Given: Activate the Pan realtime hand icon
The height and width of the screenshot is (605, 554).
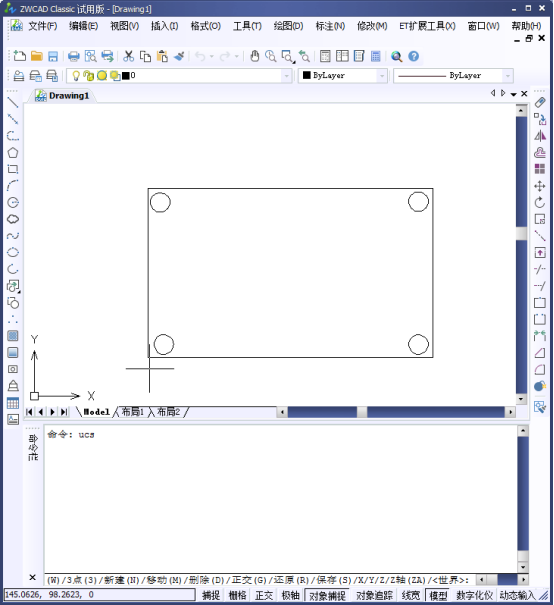Looking at the screenshot, I should [x=254, y=56].
